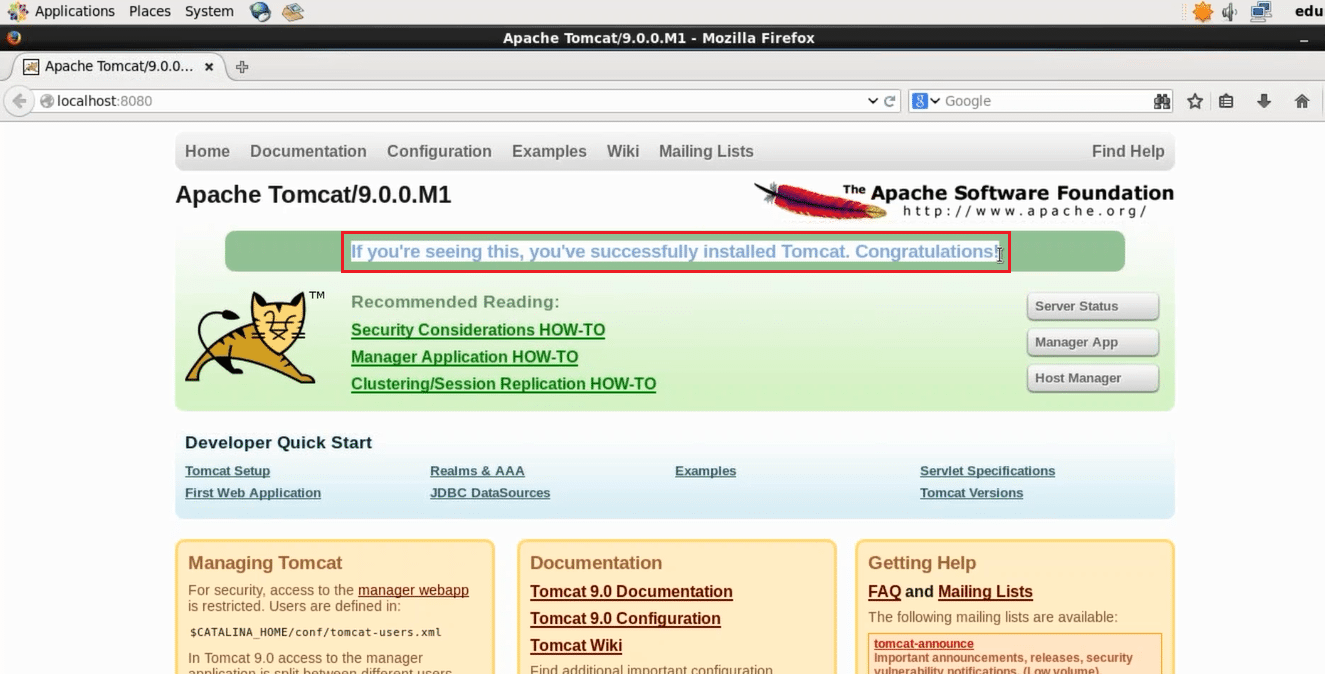Close the Apache Tomcat tab

point(209,67)
